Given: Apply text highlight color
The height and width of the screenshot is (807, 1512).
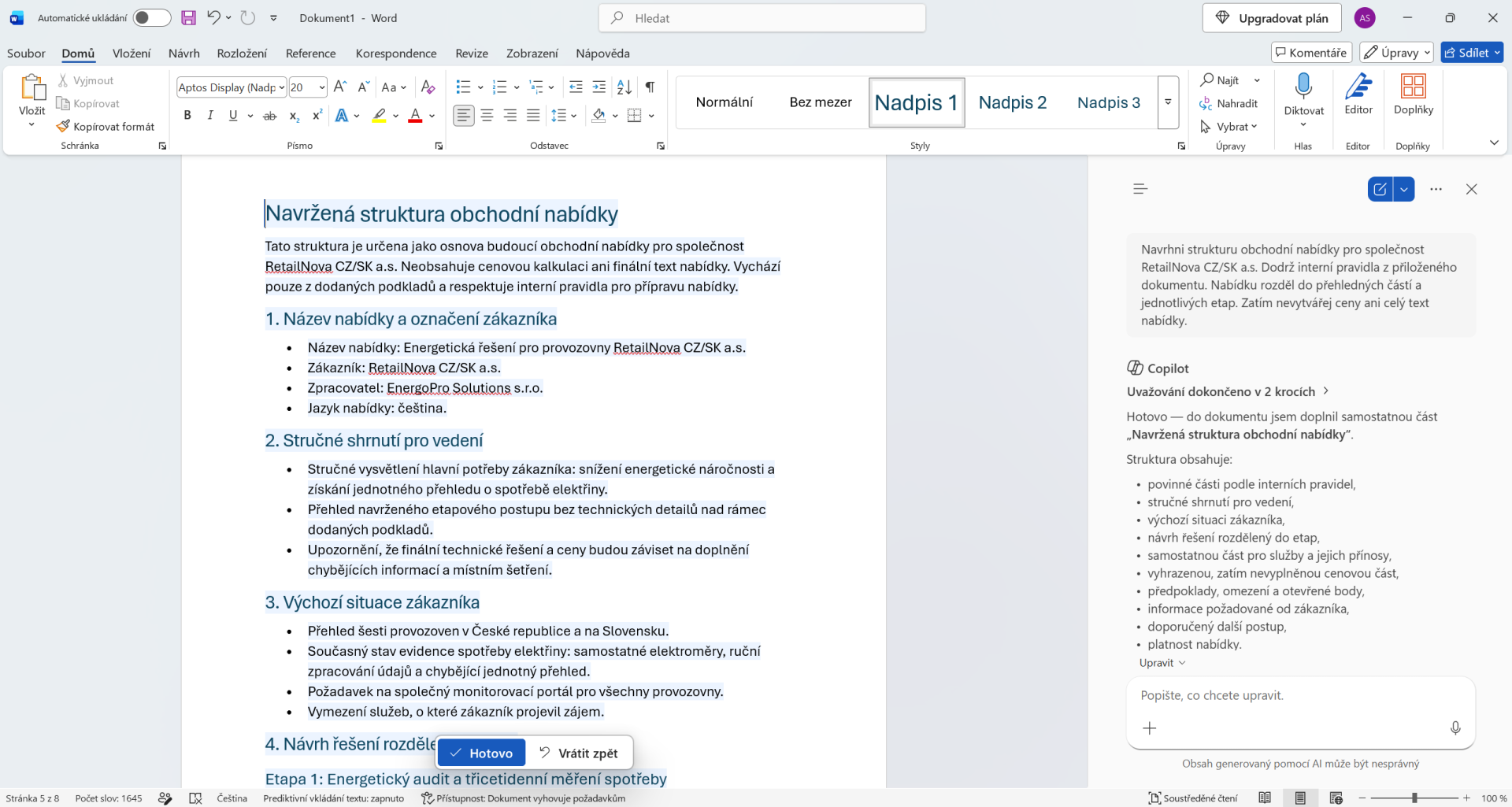Looking at the screenshot, I should (380, 116).
